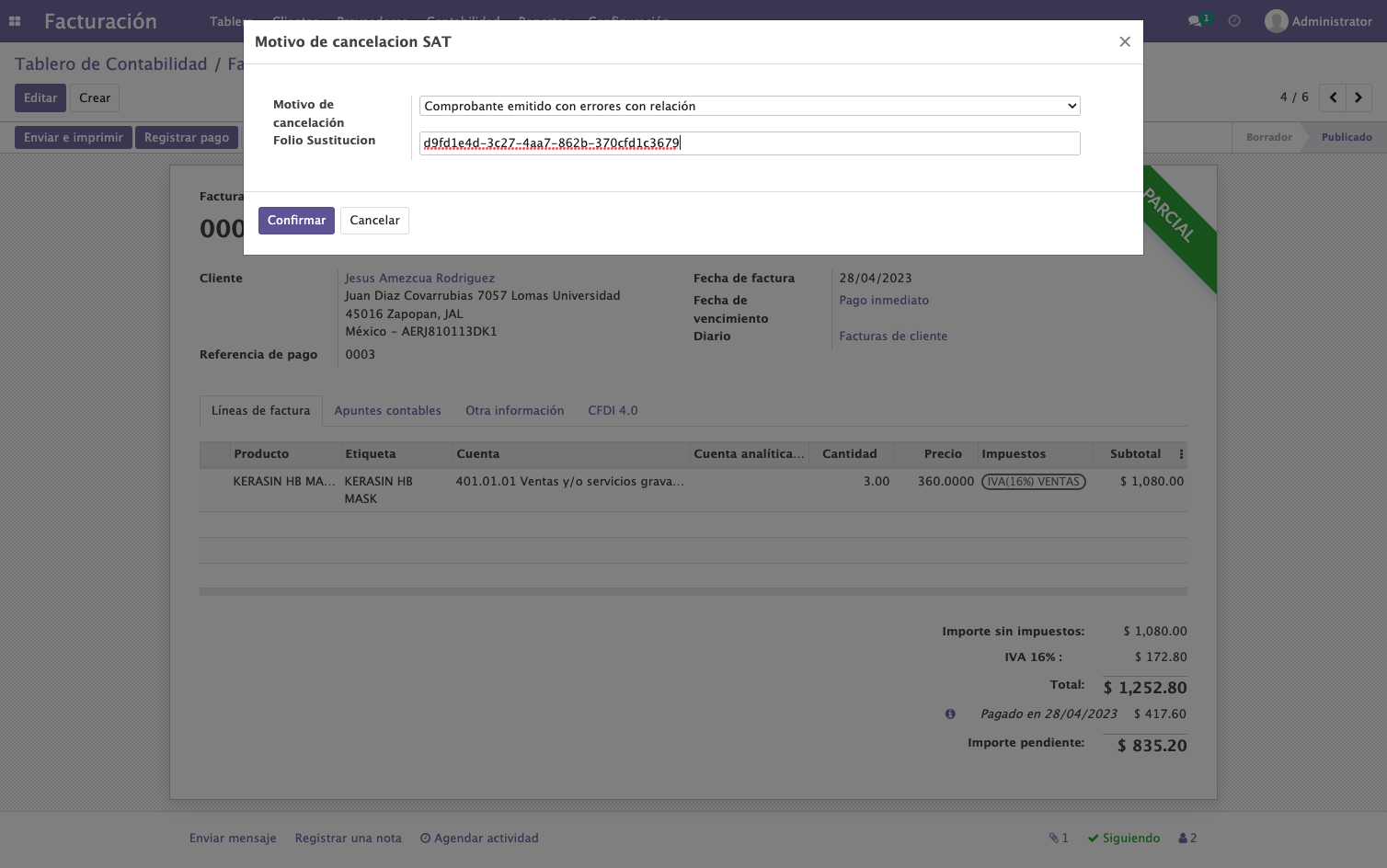Open customer Jesus Amezcua Rodriguez link

tap(419, 279)
